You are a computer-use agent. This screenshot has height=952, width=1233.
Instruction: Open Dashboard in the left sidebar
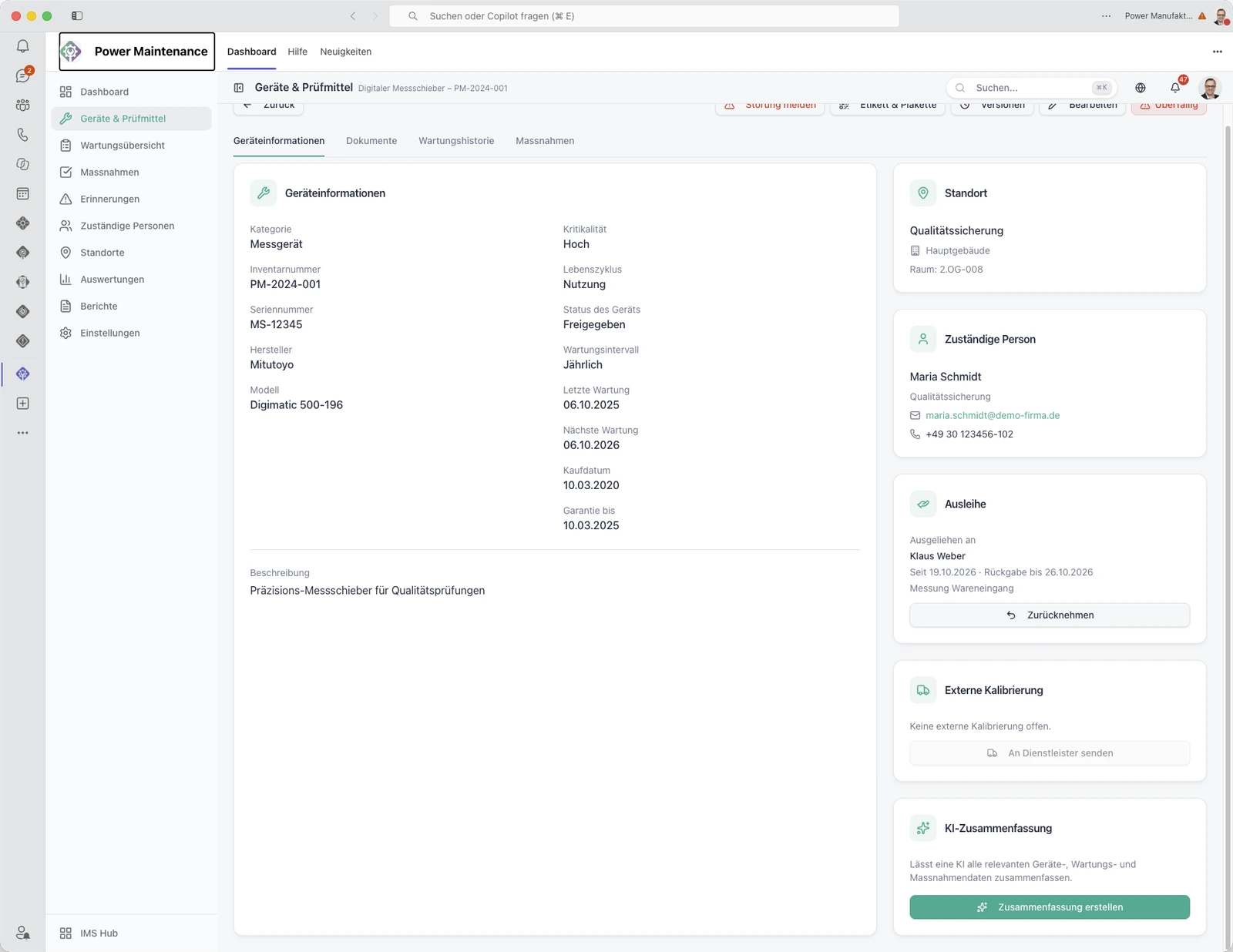click(131, 92)
